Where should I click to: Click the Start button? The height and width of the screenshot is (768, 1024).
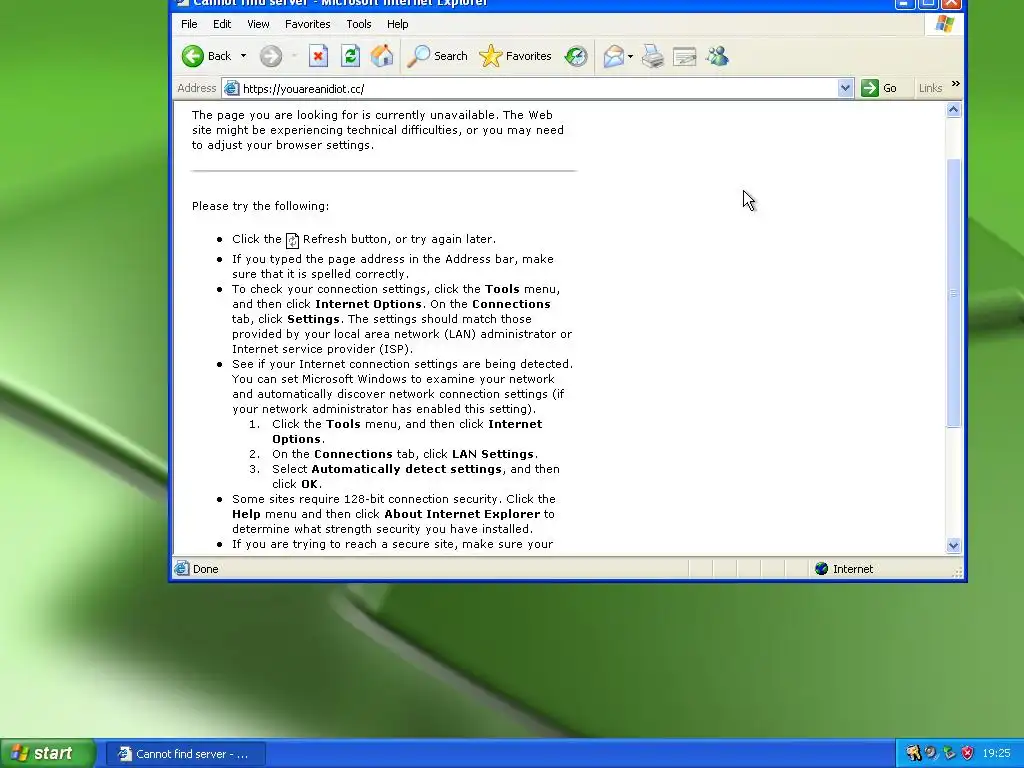46,754
